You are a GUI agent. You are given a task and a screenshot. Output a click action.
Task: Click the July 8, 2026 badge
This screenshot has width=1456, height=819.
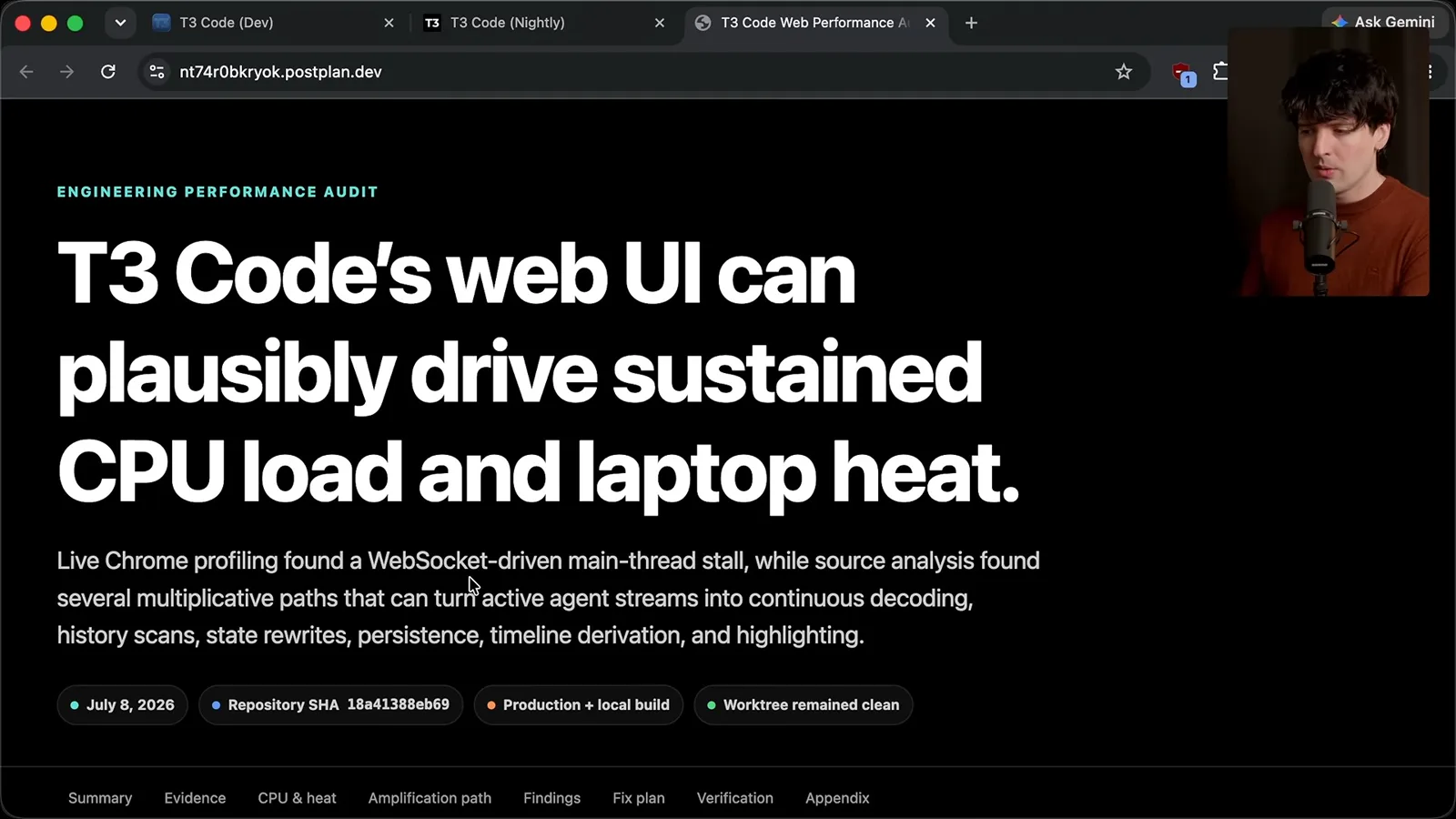(122, 705)
